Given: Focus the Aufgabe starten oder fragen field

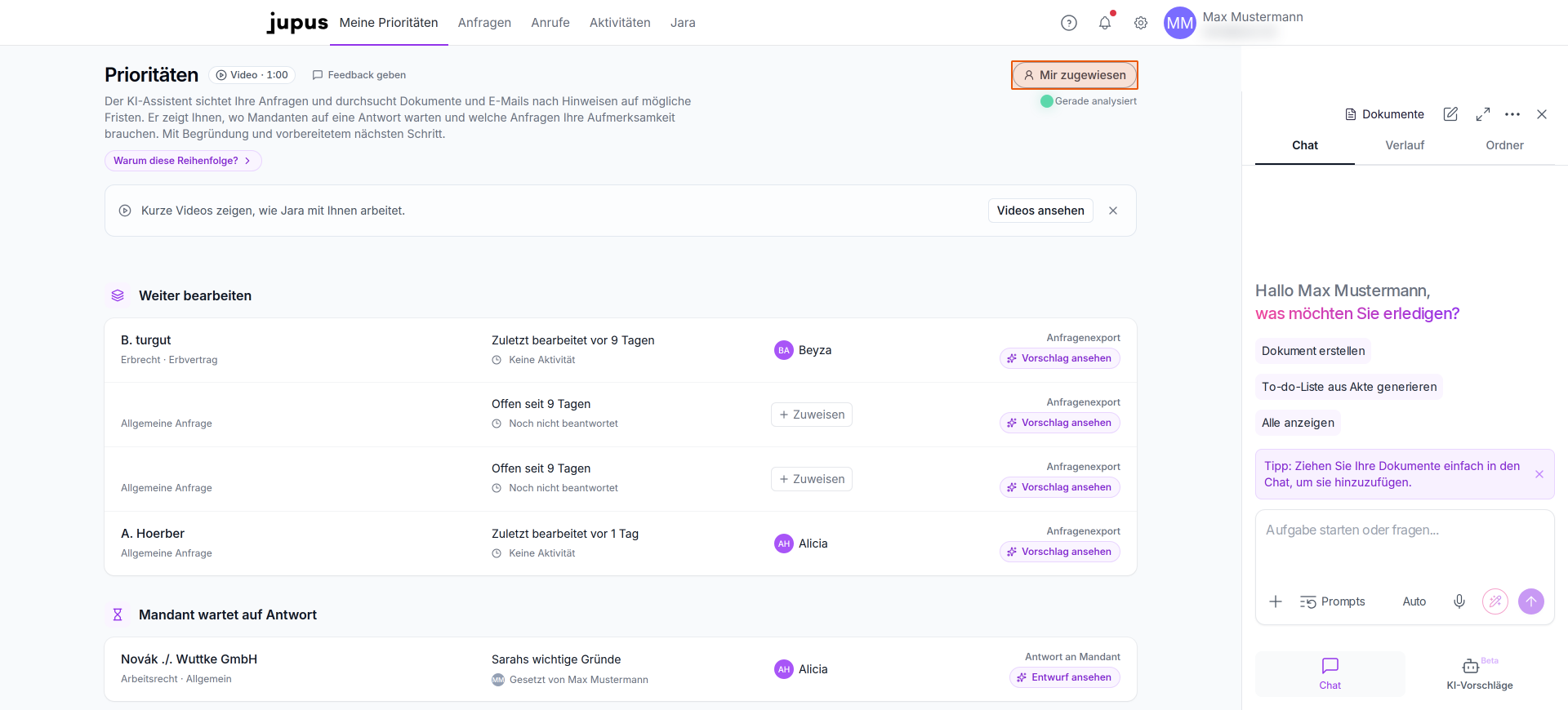Looking at the screenshot, I should click(1405, 545).
